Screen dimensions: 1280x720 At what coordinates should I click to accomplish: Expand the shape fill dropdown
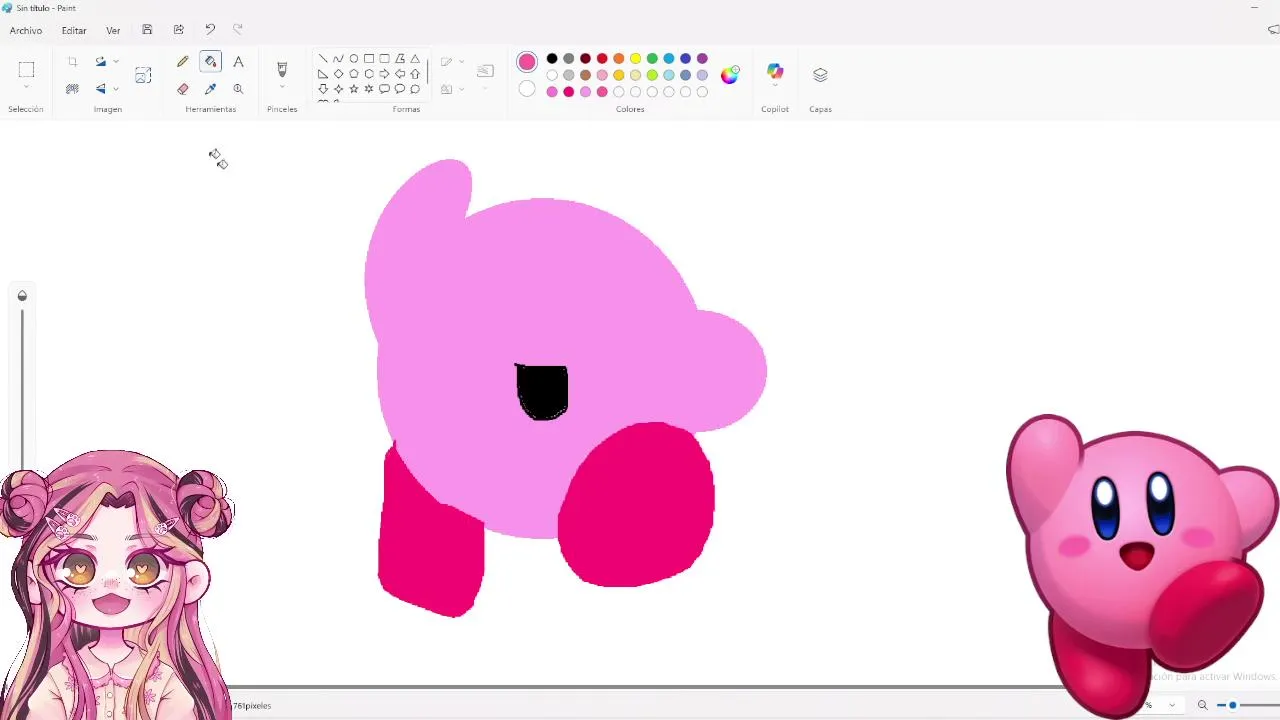pos(461,89)
